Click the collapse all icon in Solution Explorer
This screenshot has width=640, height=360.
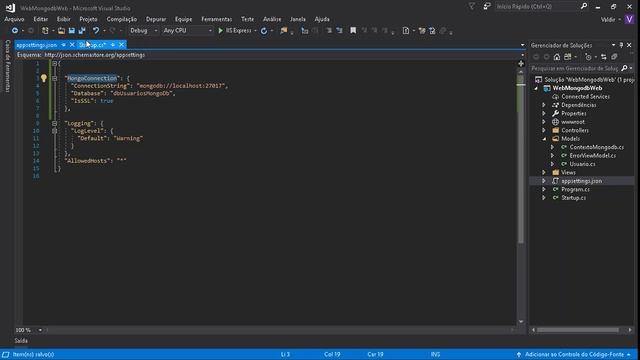point(614,57)
